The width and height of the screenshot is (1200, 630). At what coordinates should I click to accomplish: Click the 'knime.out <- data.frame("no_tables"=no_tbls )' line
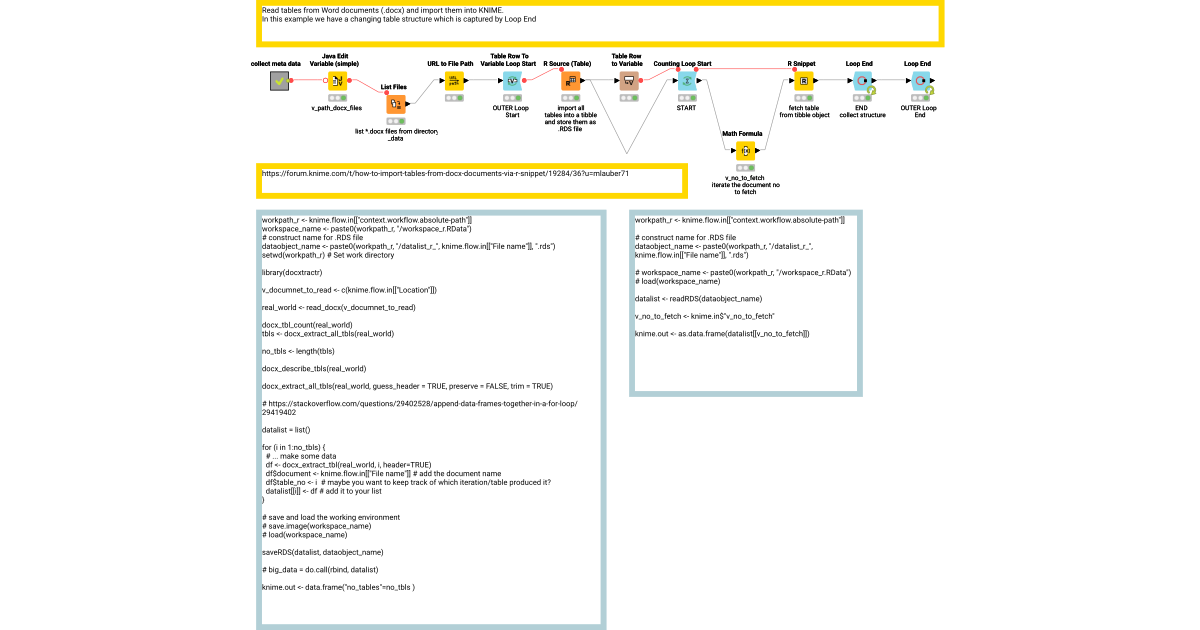click(338, 587)
